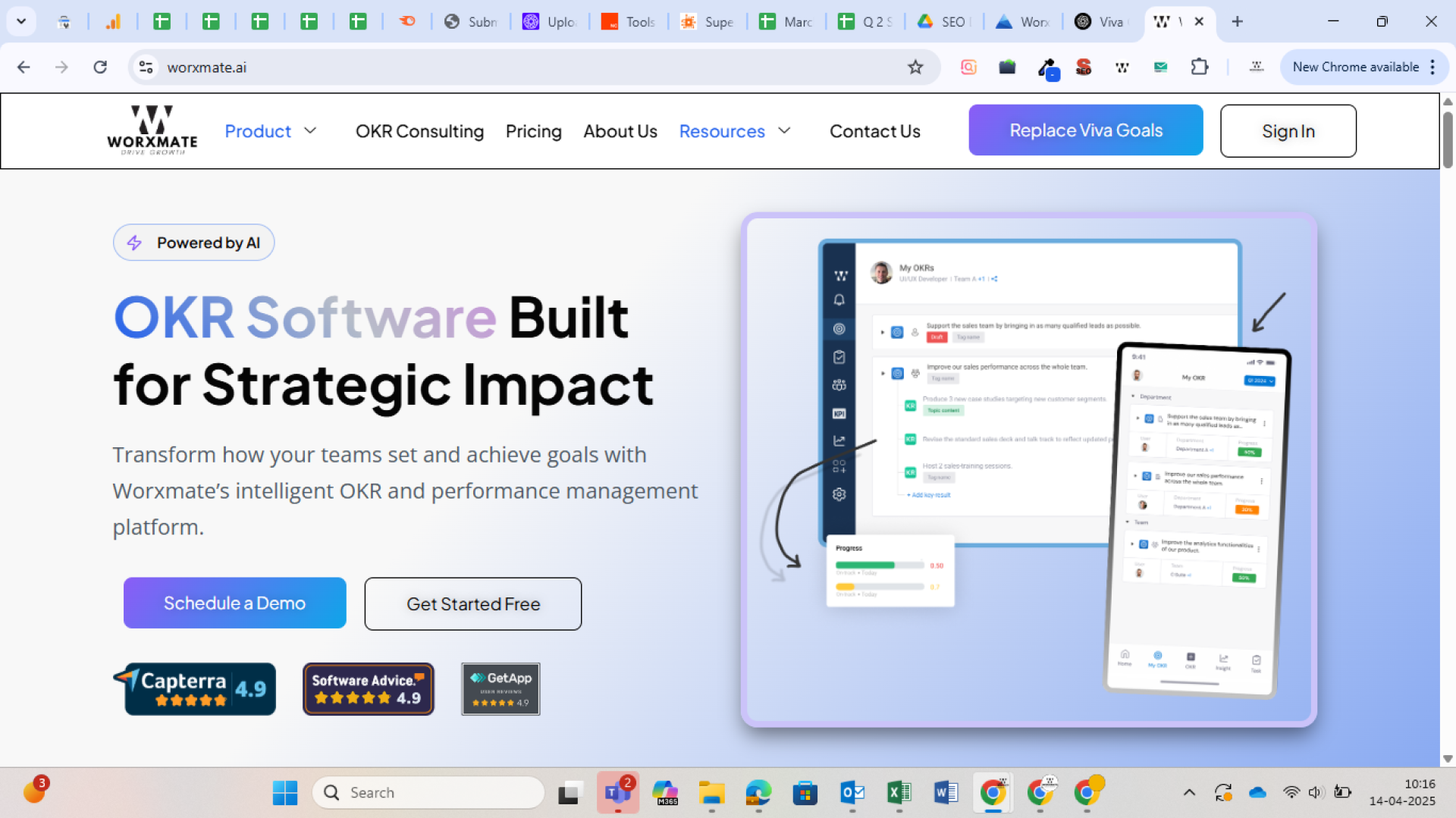This screenshot has width=1456, height=818.
Task: Open Microsoft Teams from the taskbar
Action: tap(618, 792)
